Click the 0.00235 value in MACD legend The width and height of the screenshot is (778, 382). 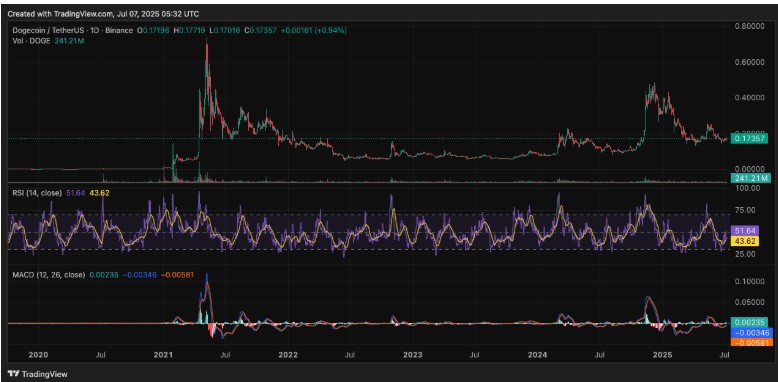tap(104, 274)
